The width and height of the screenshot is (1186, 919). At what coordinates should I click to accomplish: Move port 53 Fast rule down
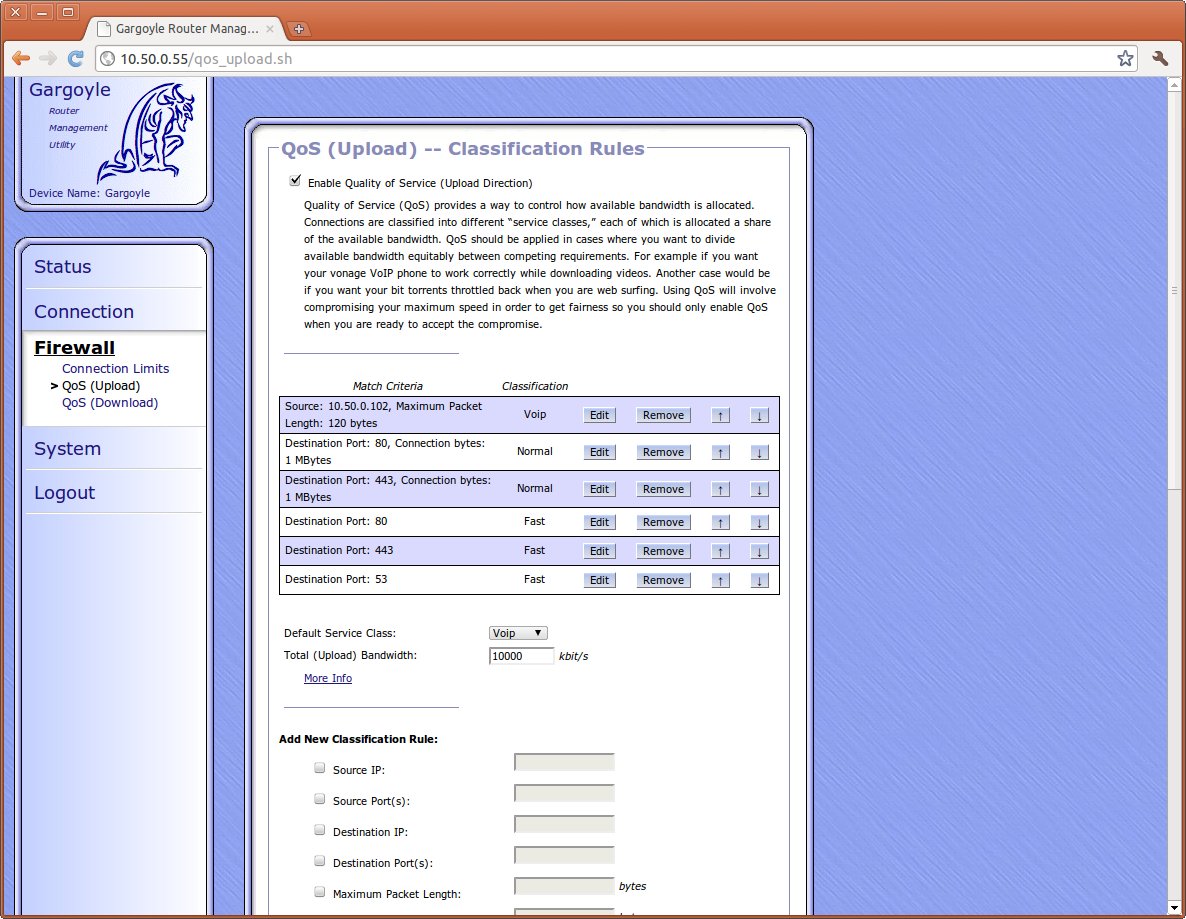tap(759, 580)
